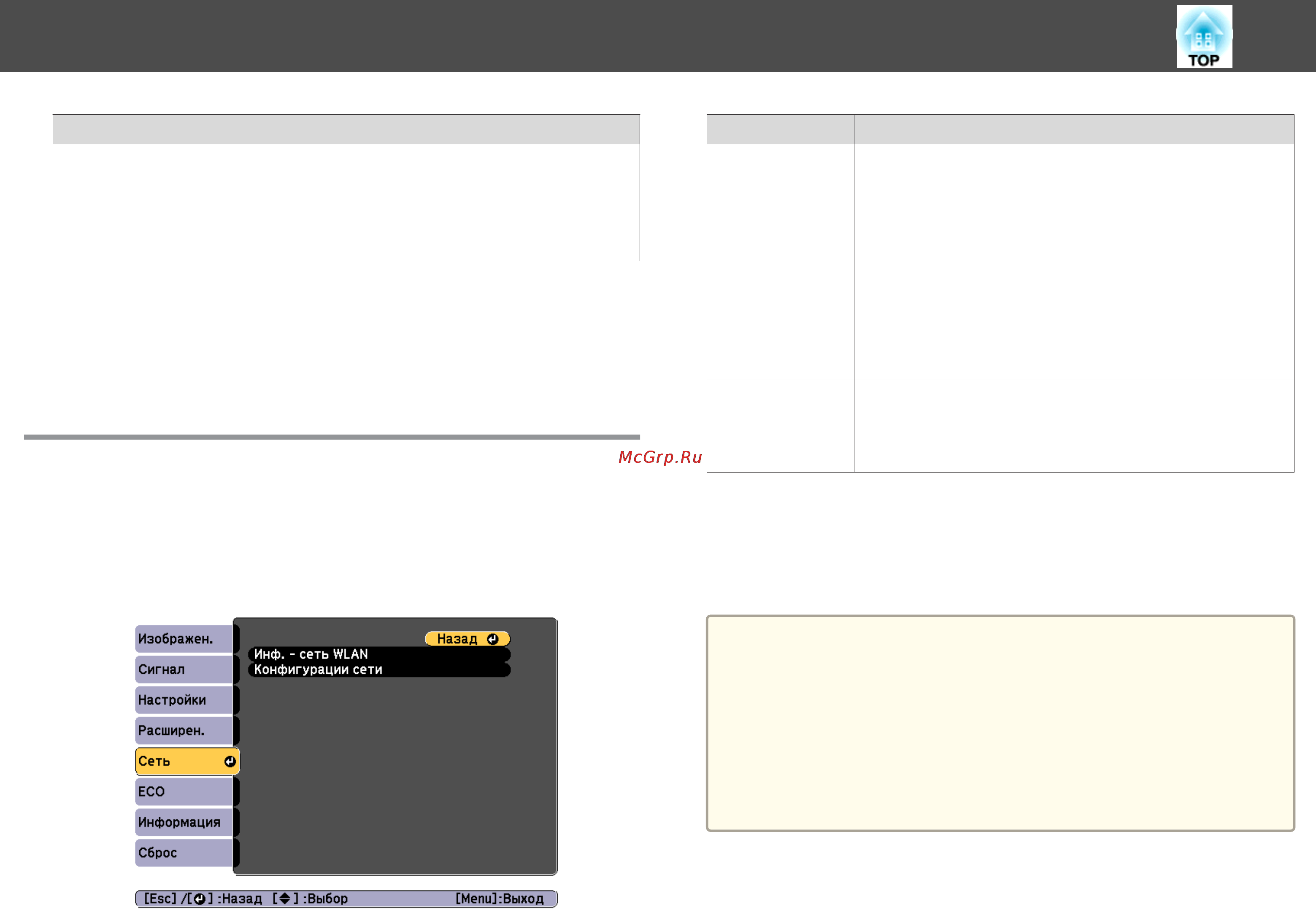Select the highlighted Сеть menu tab
This screenshot has width=1316, height=913.
coord(187,762)
